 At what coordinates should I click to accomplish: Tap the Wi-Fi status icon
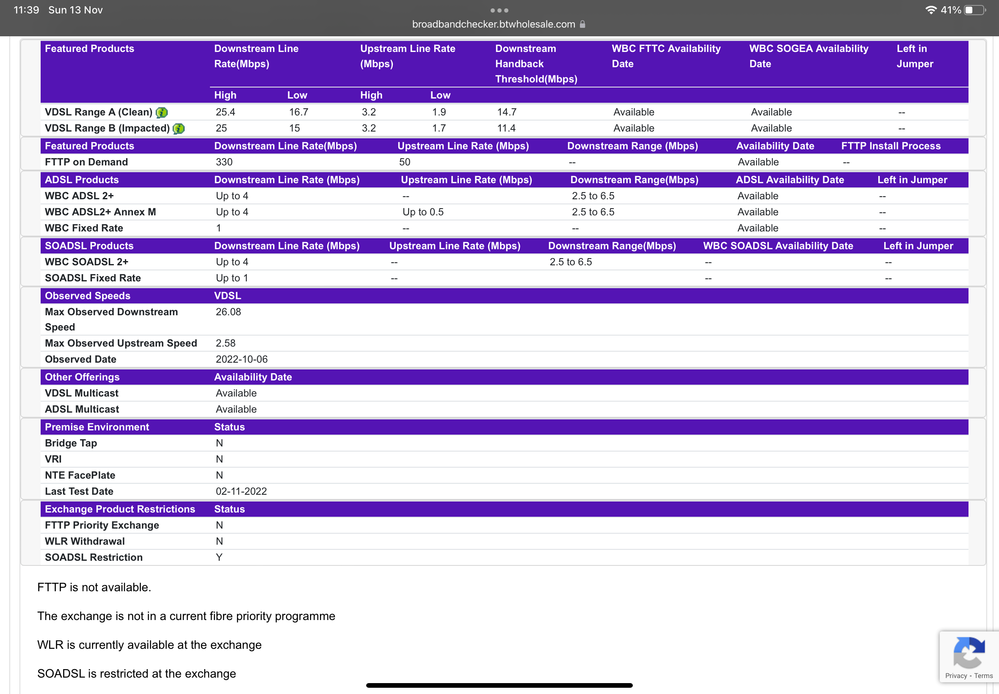click(931, 10)
